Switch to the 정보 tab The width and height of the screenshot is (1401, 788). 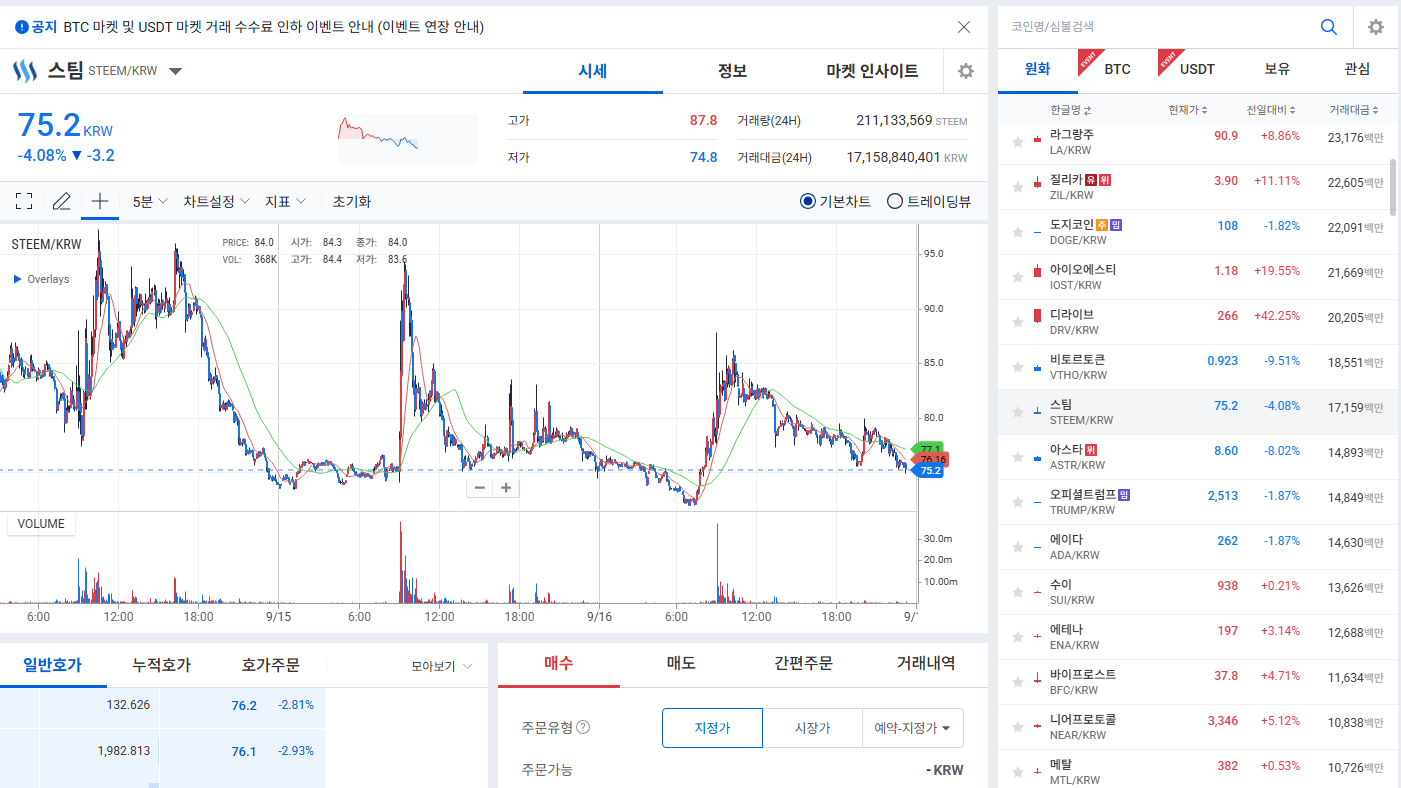click(x=732, y=71)
